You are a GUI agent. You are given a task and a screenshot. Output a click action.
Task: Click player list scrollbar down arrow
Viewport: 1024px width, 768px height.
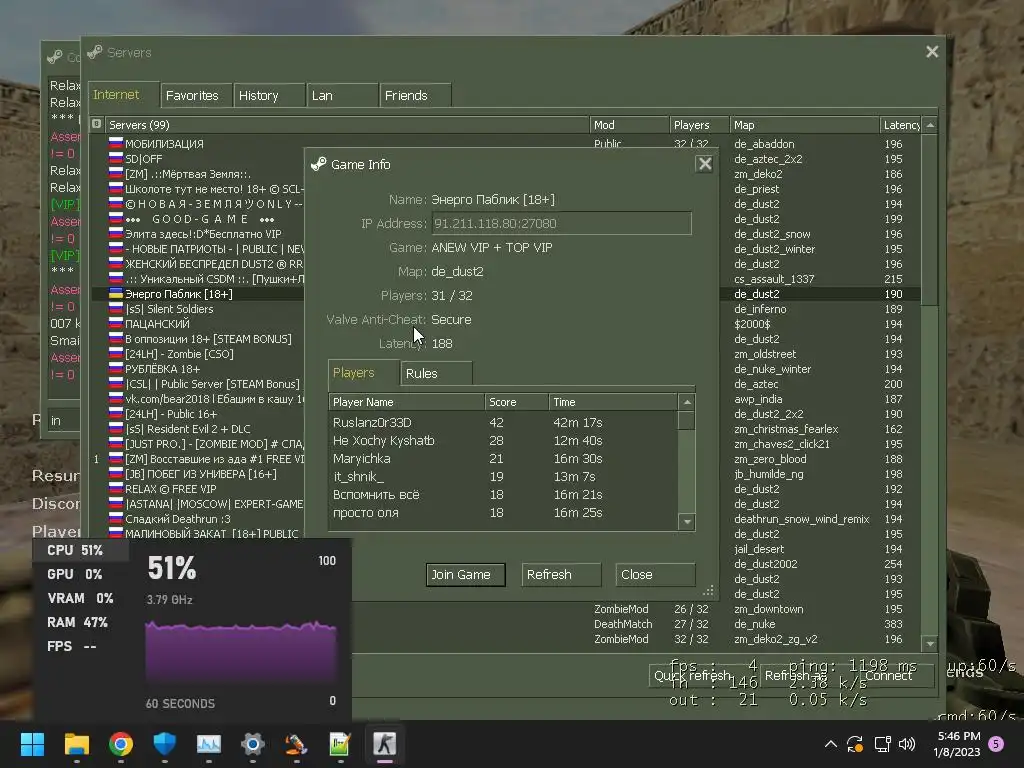click(686, 521)
